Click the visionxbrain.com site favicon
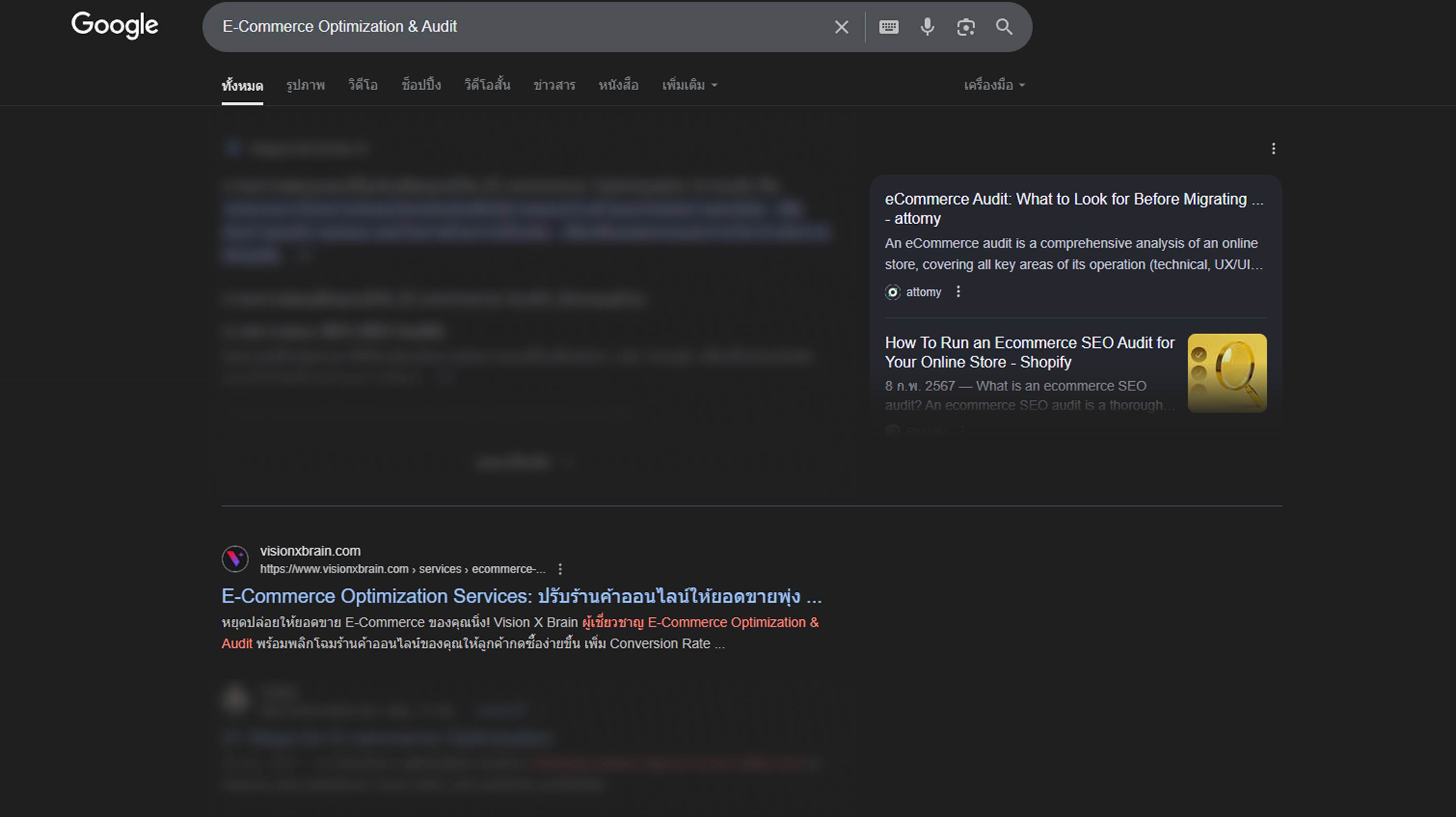 click(235, 559)
